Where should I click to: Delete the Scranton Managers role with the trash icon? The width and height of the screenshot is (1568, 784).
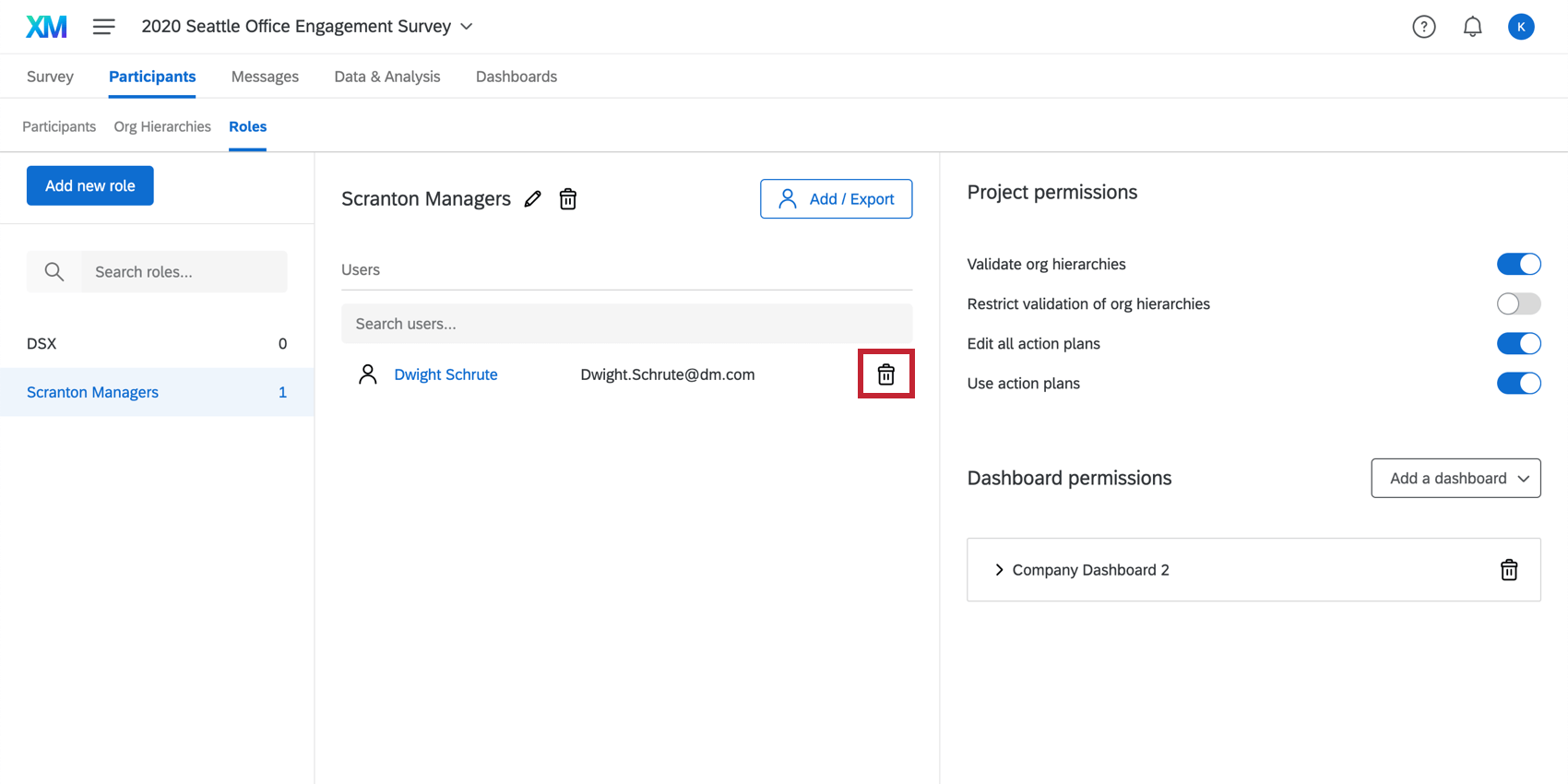tap(568, 199)
